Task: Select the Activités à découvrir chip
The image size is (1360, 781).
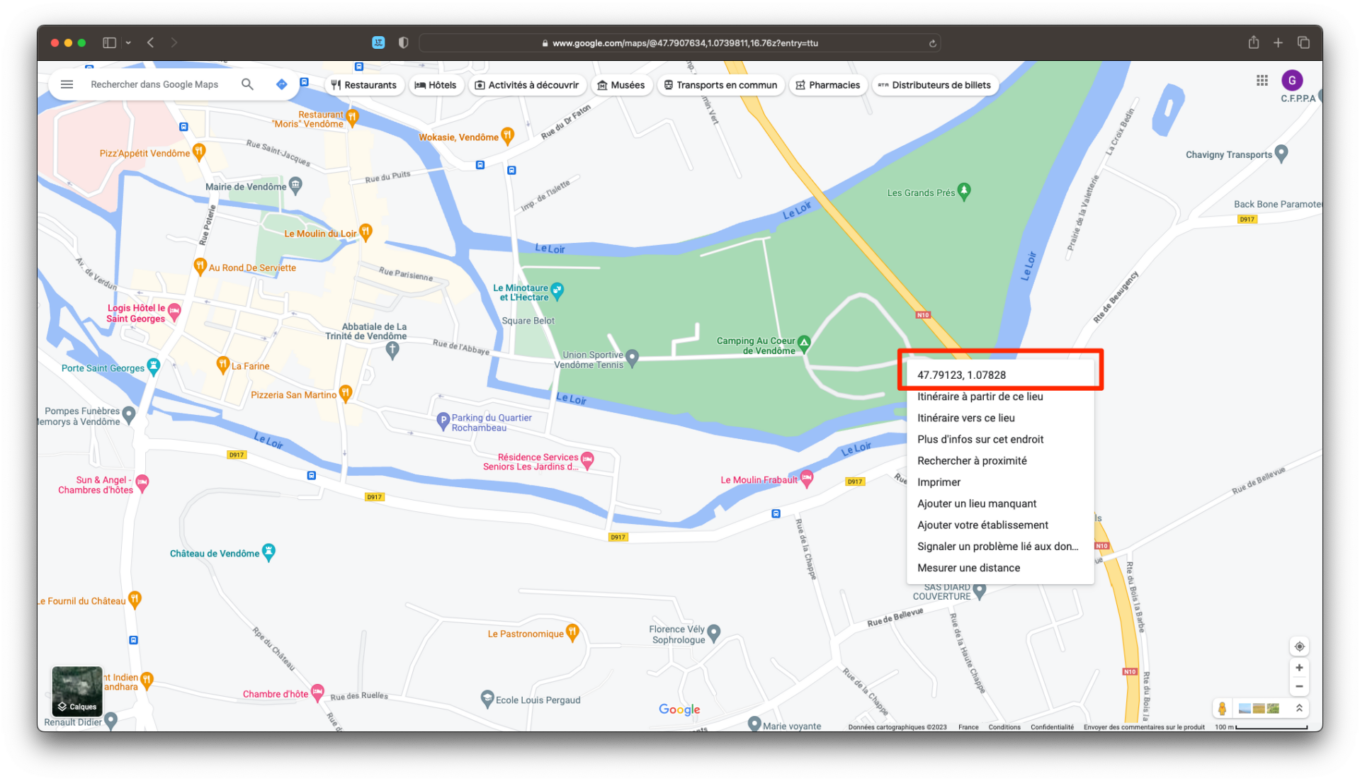Action: click(527, 85)
